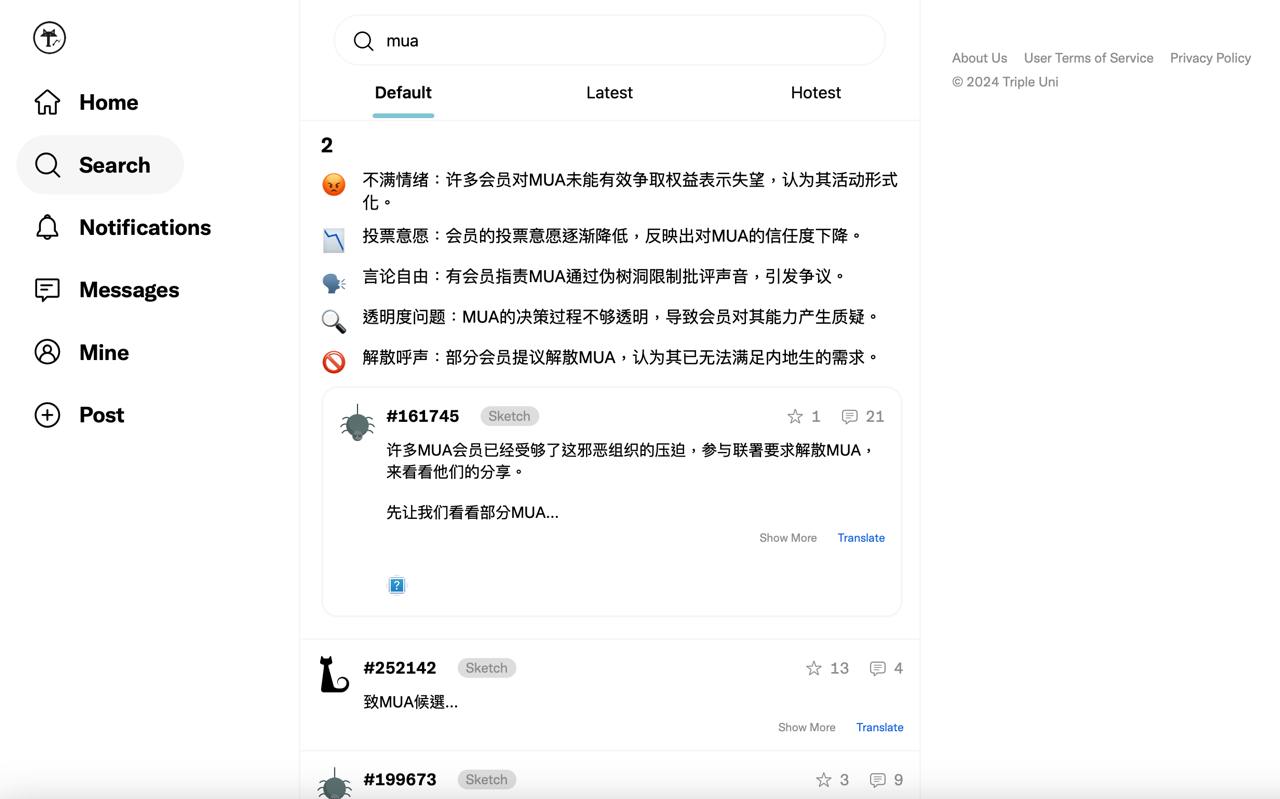Star post #252142
The height and width of the screenshot is (799, 1280).
(814, 668)
